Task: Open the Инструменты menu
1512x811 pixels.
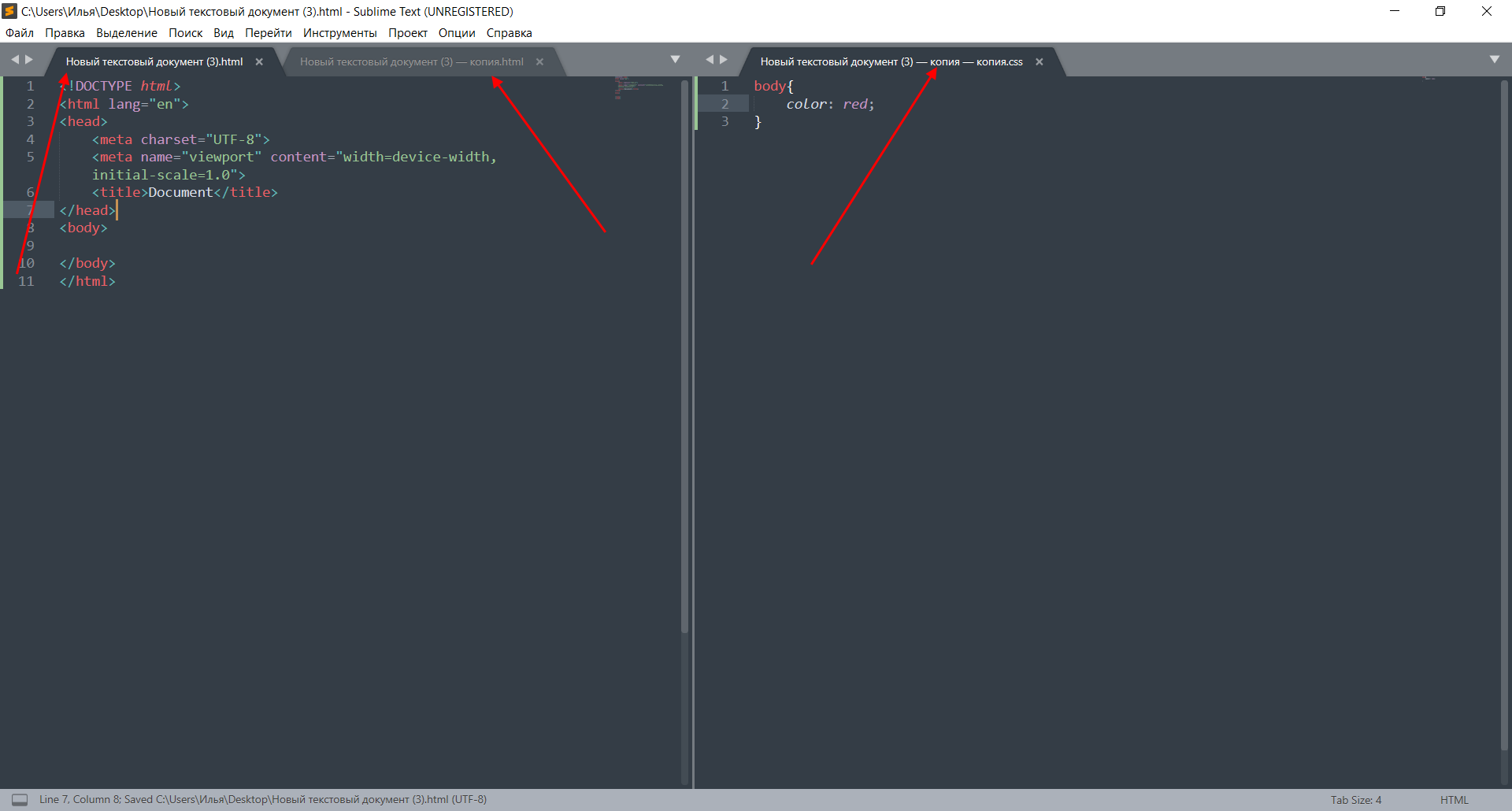Action: click(339, 32)
